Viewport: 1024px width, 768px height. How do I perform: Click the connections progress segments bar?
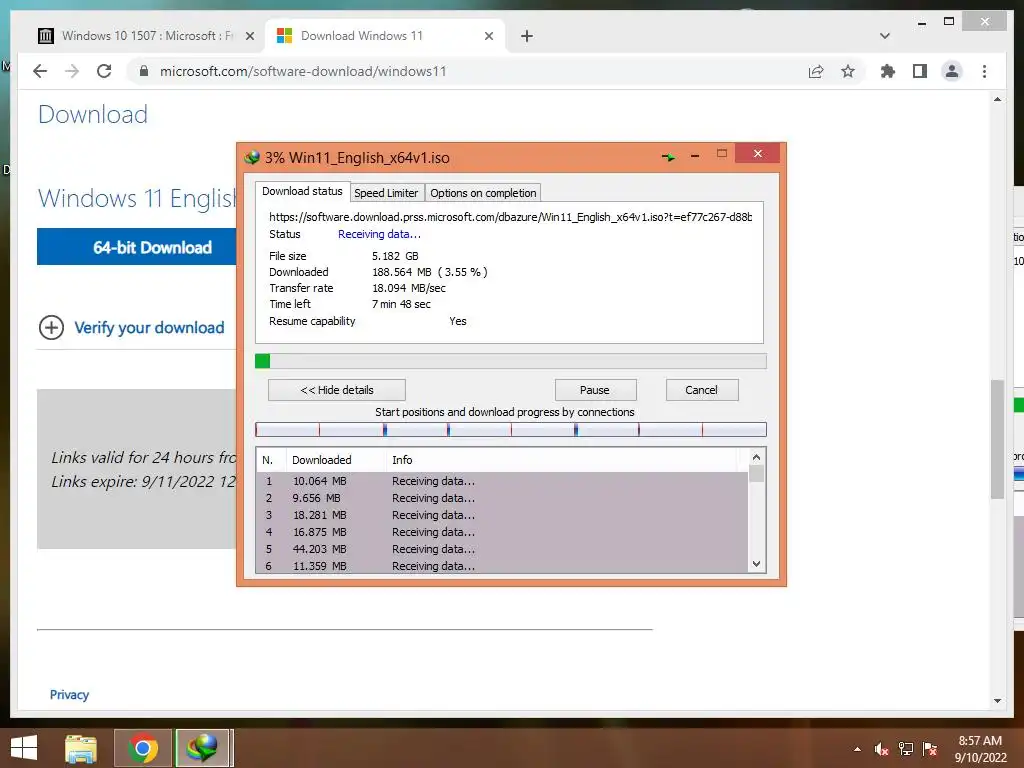(x=511, y=429)
